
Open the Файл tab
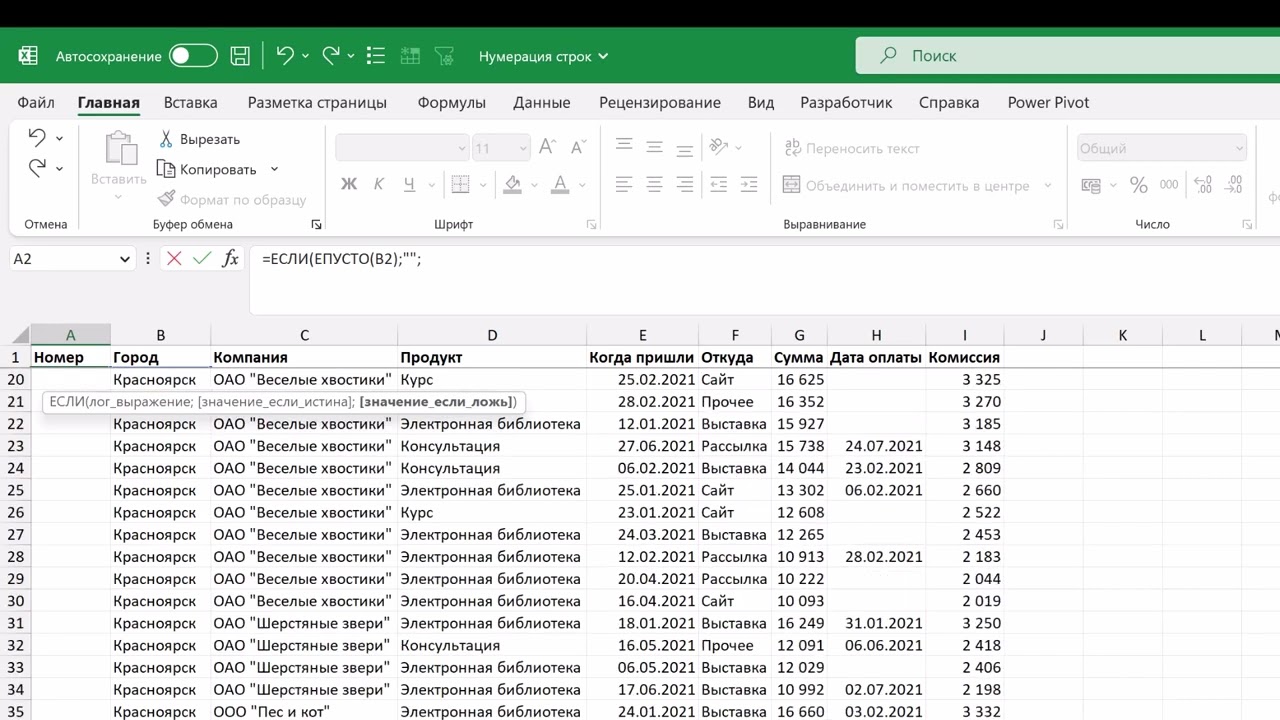pos(36,102)
